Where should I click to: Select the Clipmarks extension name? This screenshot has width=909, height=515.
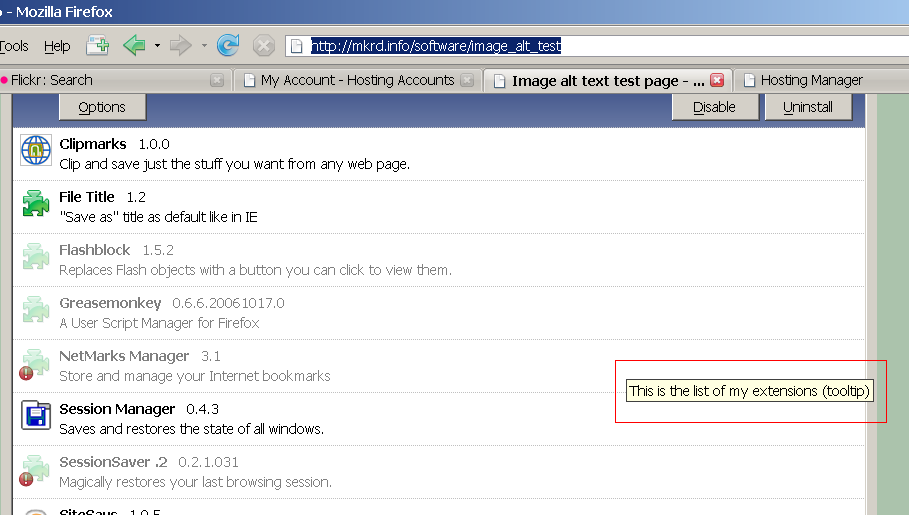point(93,144)
